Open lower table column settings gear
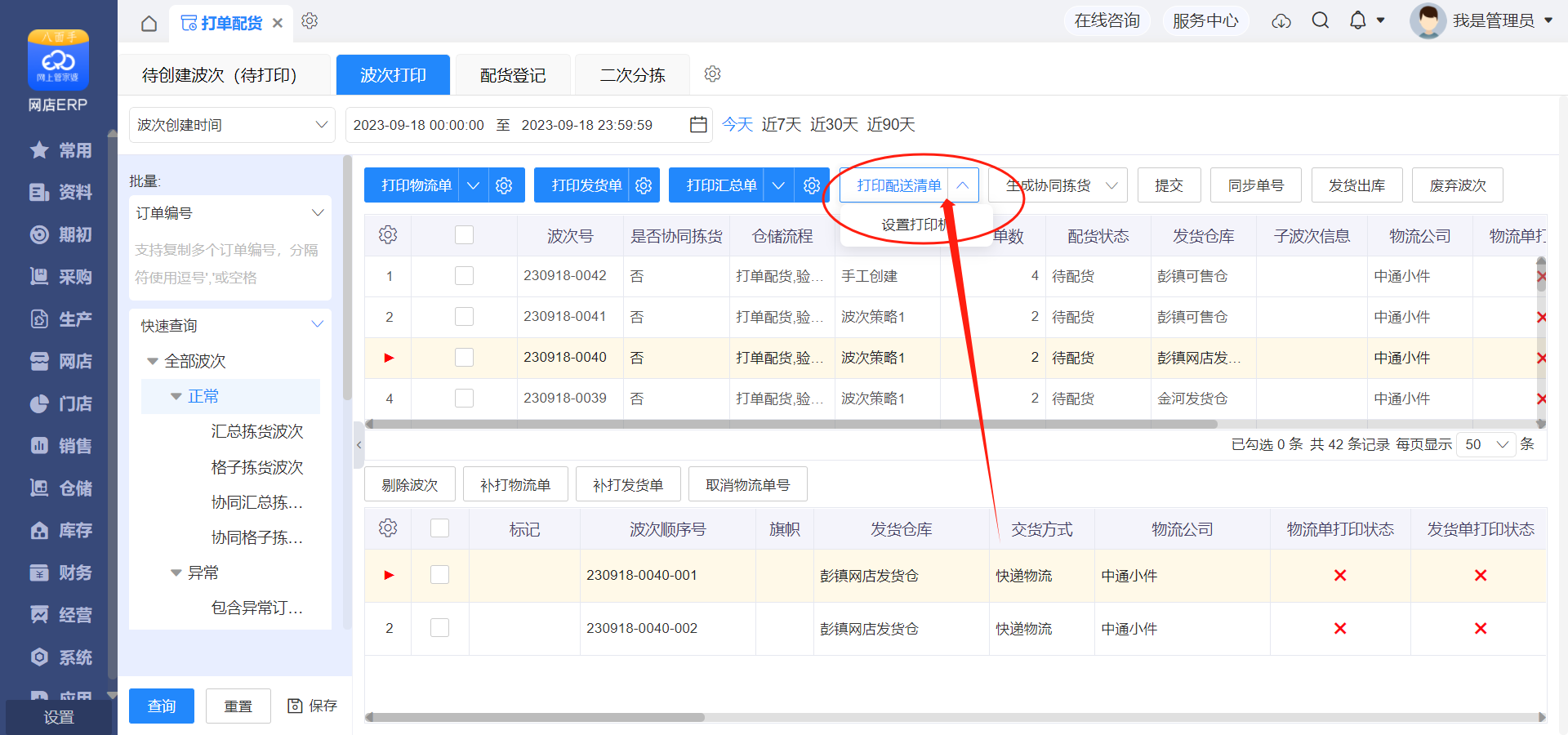The height and width of the screenshot is (735, 1568). coord(388,528)
